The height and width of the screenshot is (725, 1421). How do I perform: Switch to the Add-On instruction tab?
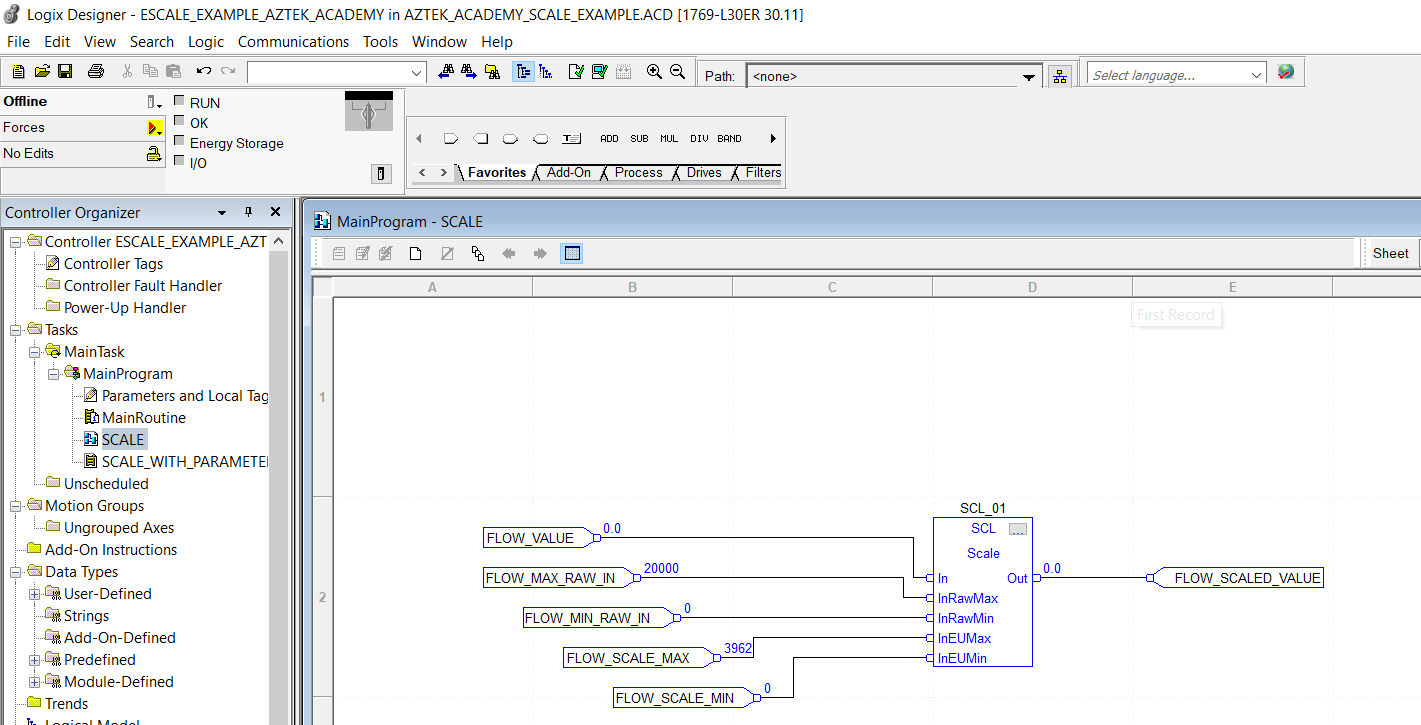click(x=568, y=173)
